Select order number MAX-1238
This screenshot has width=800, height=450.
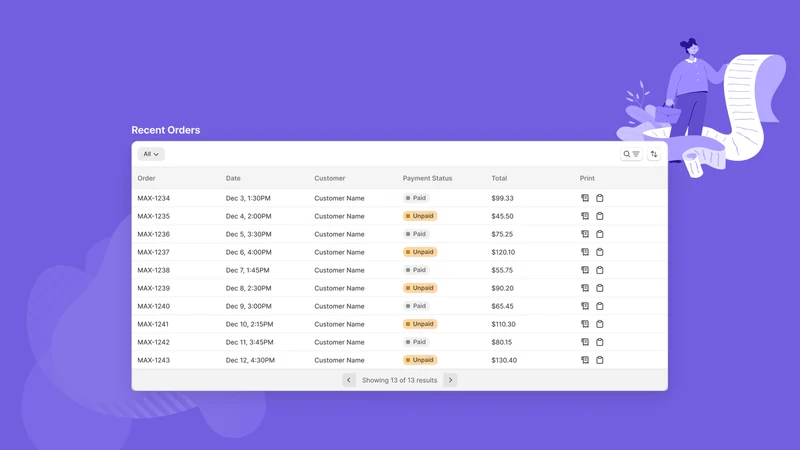[154, 270]
